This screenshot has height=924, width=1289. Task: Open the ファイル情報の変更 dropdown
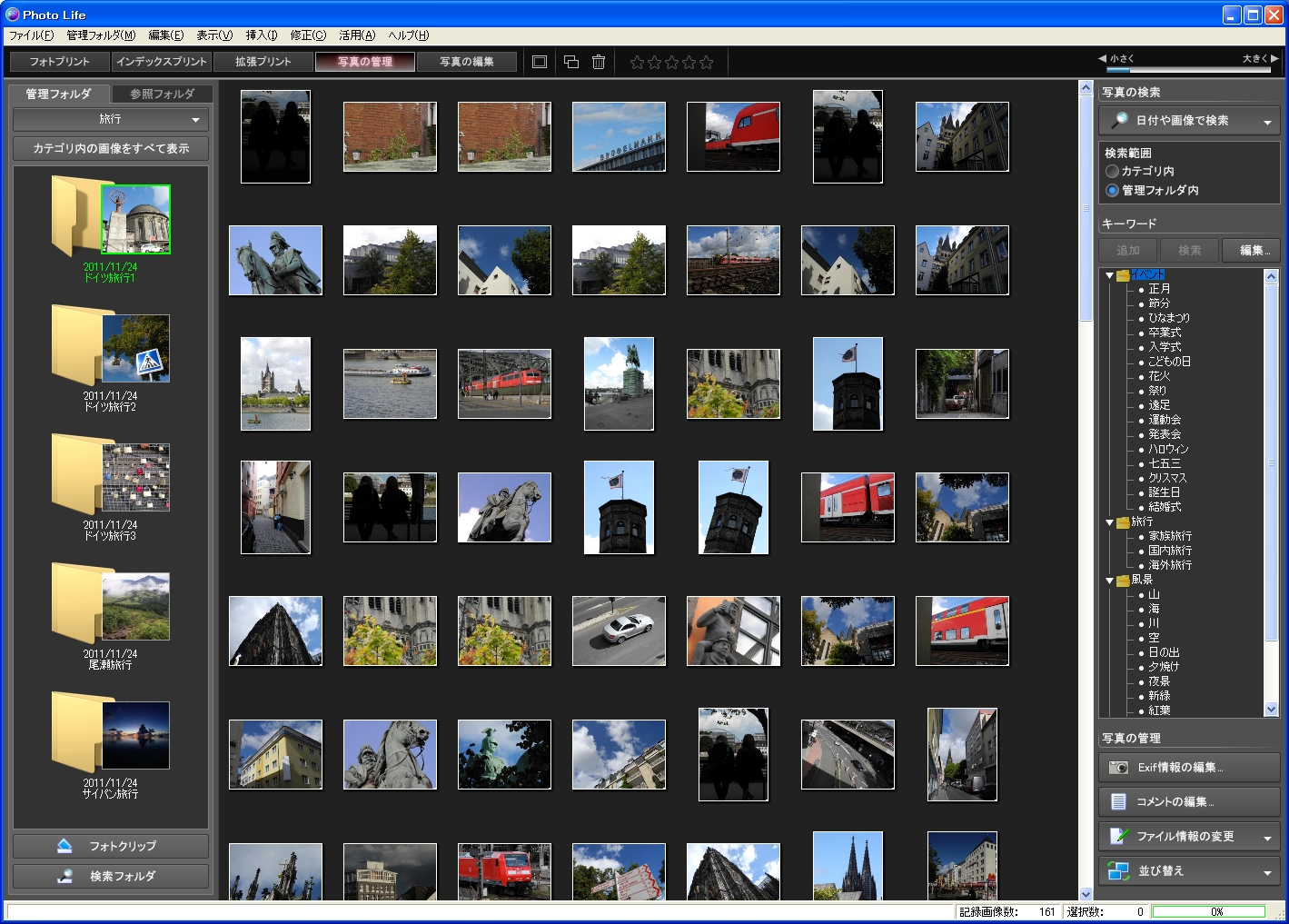[1189, 837]
